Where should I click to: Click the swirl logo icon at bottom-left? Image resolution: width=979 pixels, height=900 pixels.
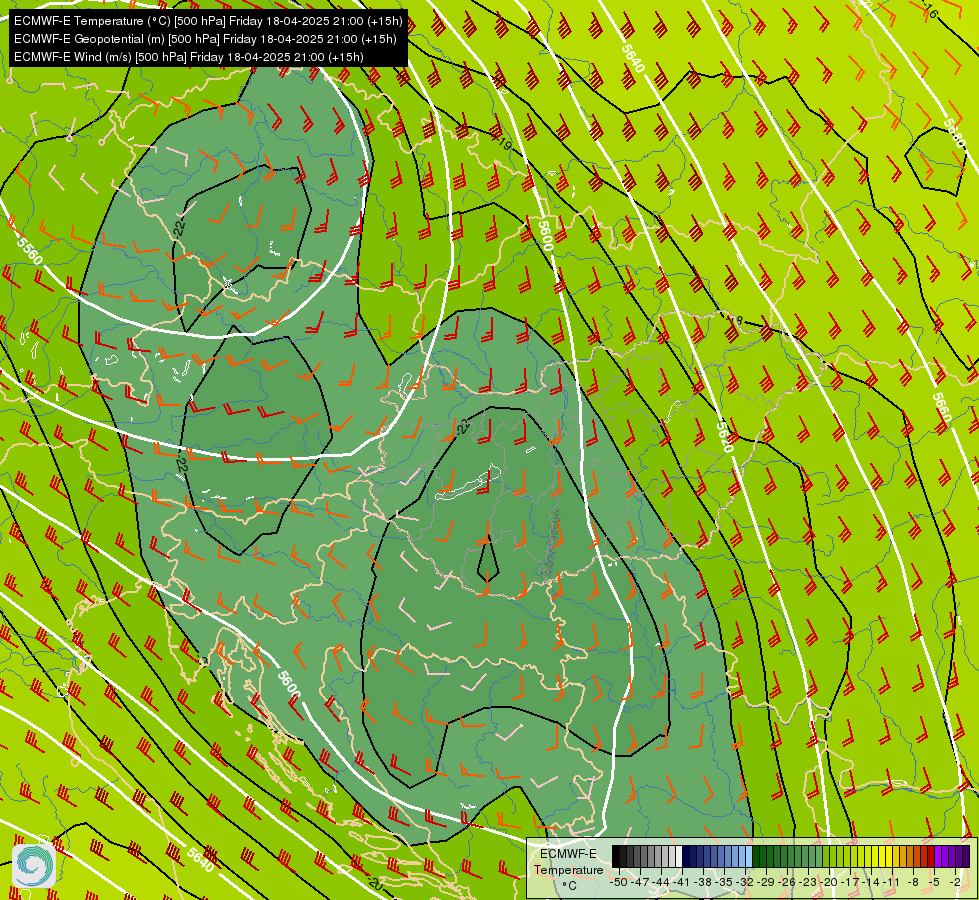pyautogui.click(x=34, y=865)
